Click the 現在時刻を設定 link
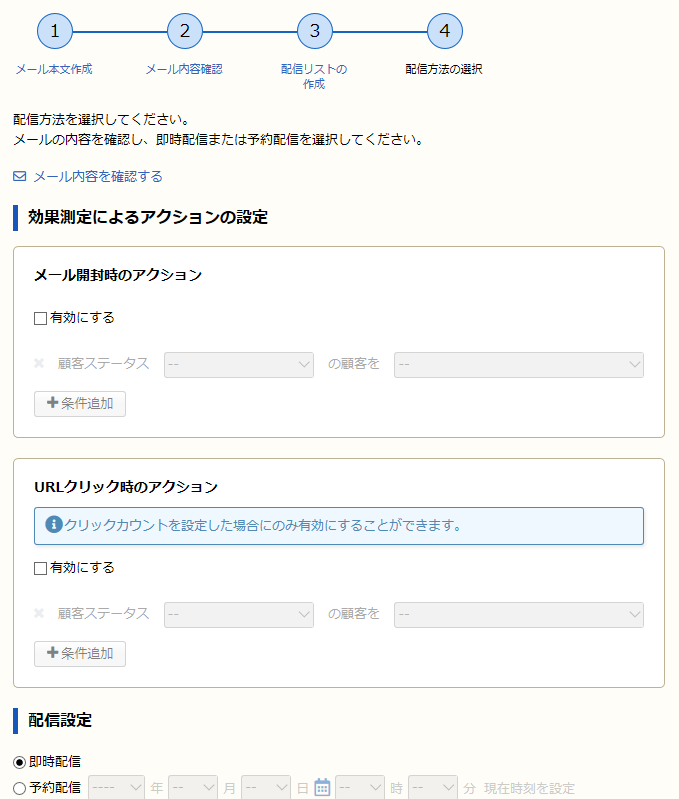 point(529,788)
